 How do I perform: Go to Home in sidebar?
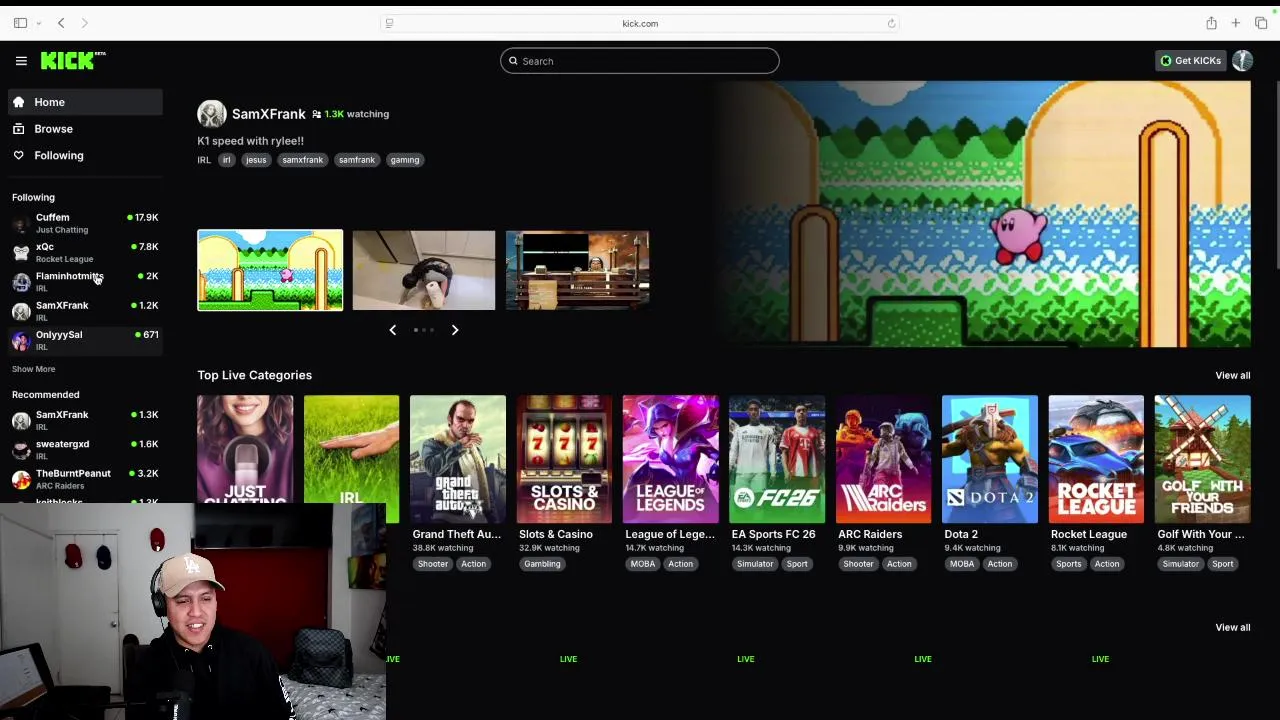[83, 102]
